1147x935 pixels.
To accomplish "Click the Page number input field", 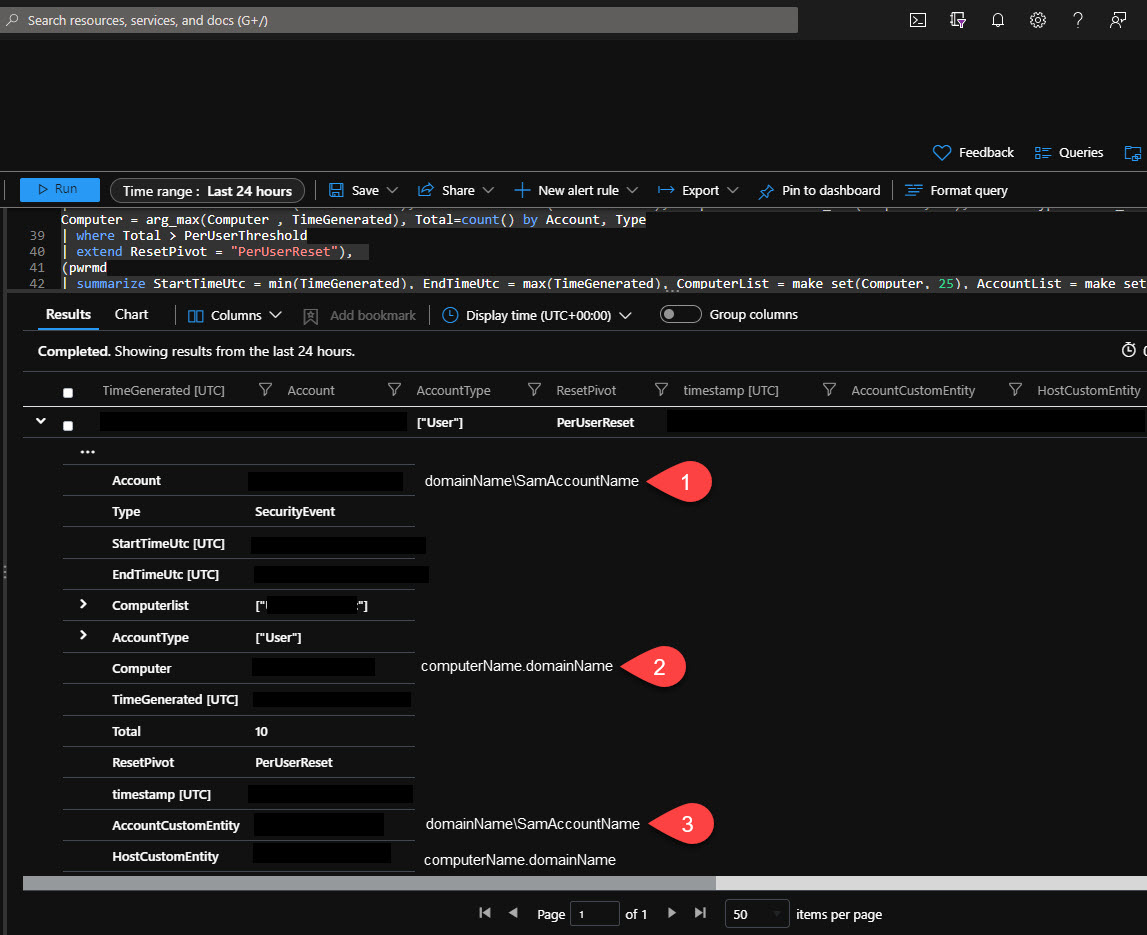I will click(x=595, y=913).
